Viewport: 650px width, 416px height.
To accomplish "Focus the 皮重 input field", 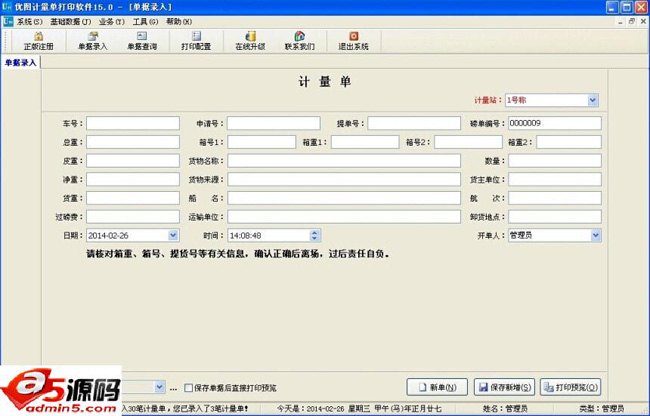I will 133,161.
